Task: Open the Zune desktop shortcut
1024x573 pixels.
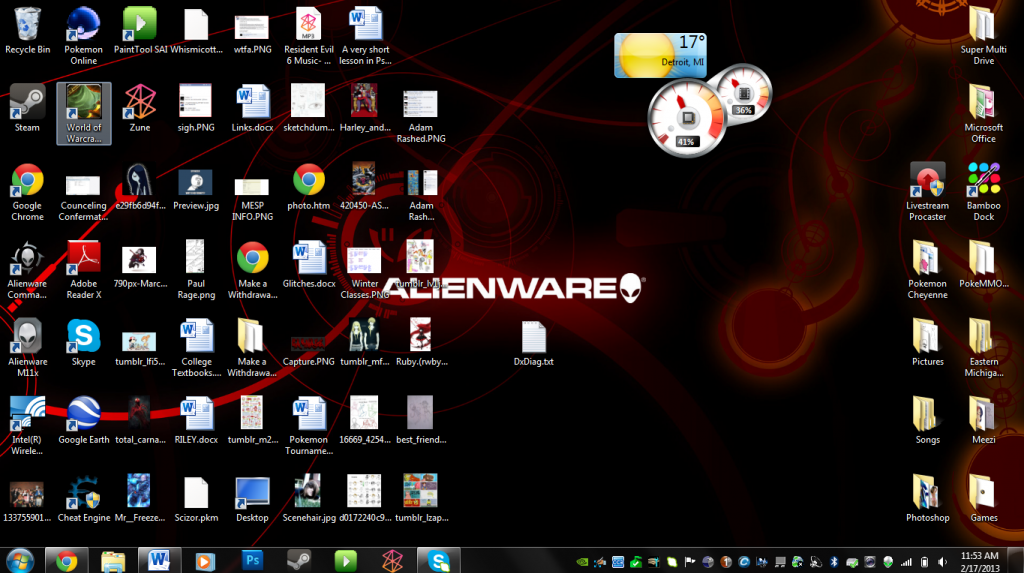Action: [x=140, y=108]
